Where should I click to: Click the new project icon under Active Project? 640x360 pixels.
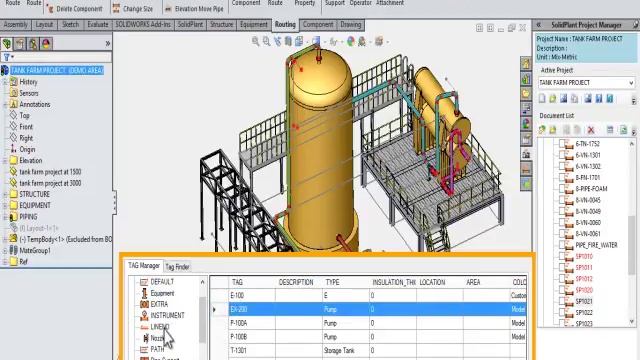point(542,99)
